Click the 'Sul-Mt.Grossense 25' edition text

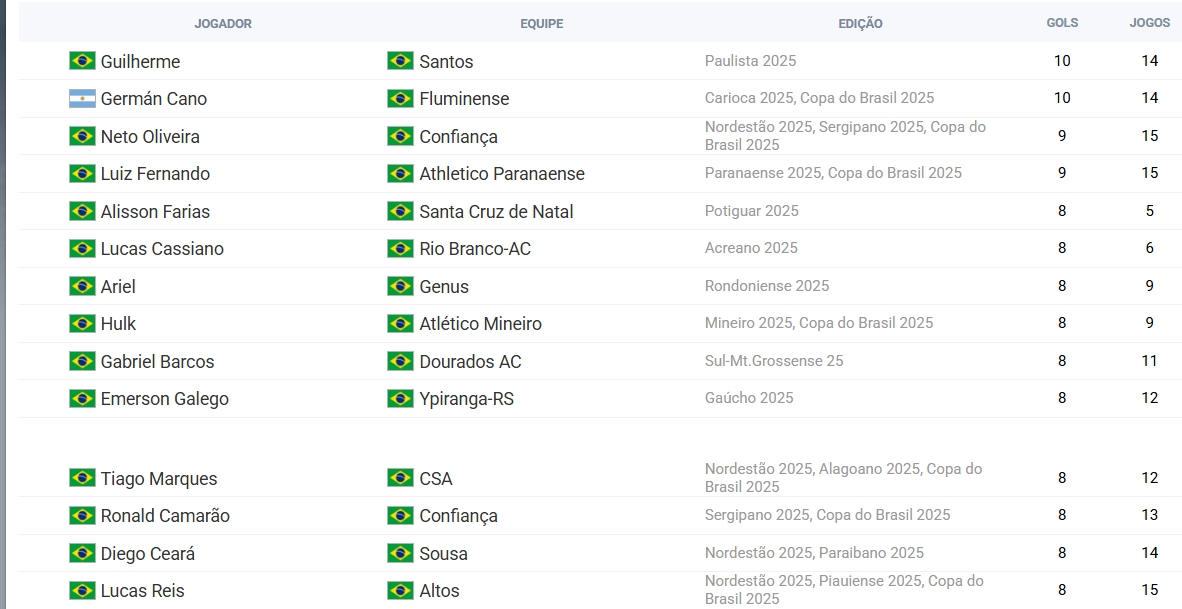pos(774,360)
